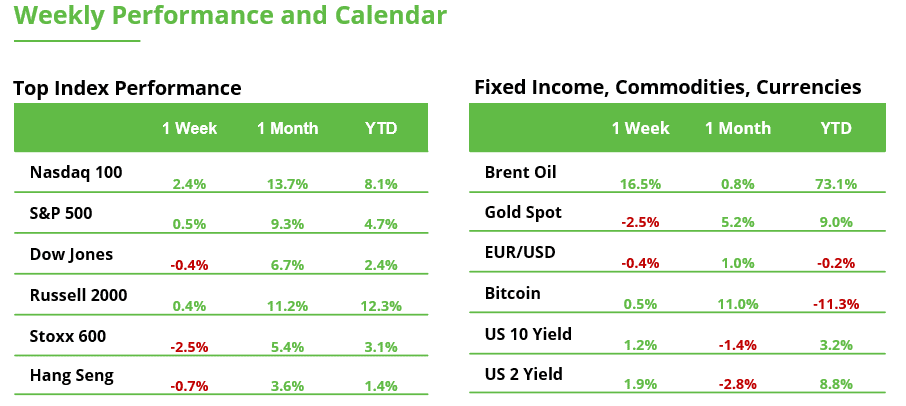The image size is (906, 406).
Task: Click the Nasdaq 100 row label
Action: click(x=76, y=172)
